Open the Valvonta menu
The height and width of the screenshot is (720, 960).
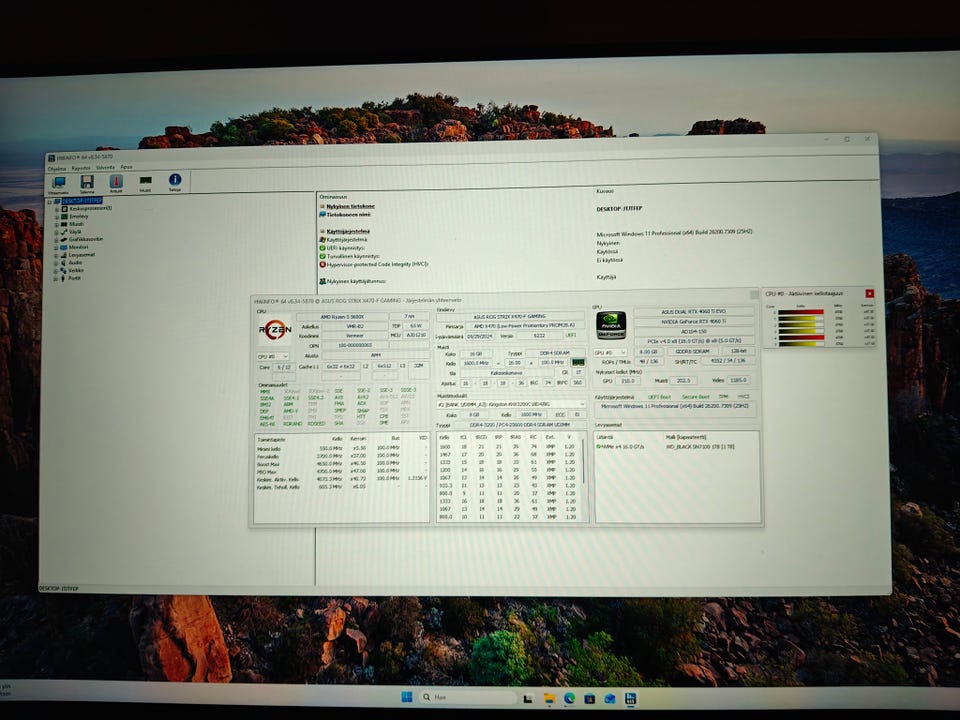click(105, 167)
